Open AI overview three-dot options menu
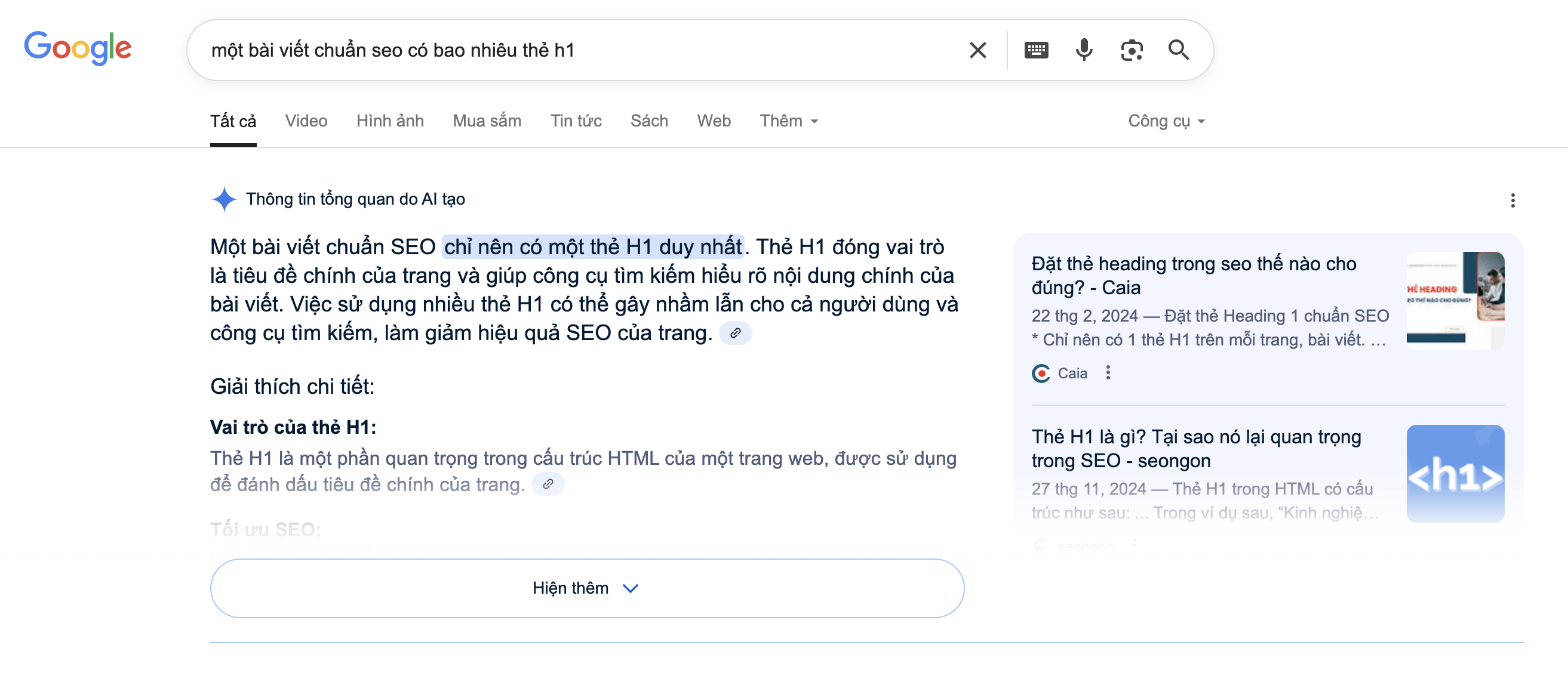Screen dimensions: 1568x685 pyautogui.click(x=1512, y=200)
